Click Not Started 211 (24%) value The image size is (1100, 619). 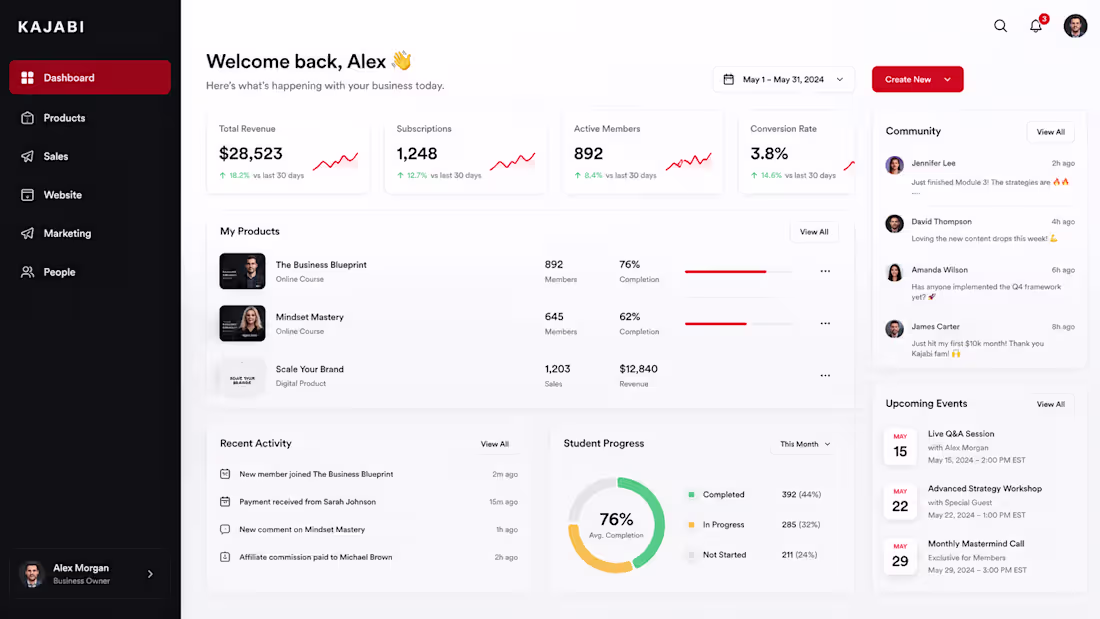pyautogui.click(x=799, y=555)
